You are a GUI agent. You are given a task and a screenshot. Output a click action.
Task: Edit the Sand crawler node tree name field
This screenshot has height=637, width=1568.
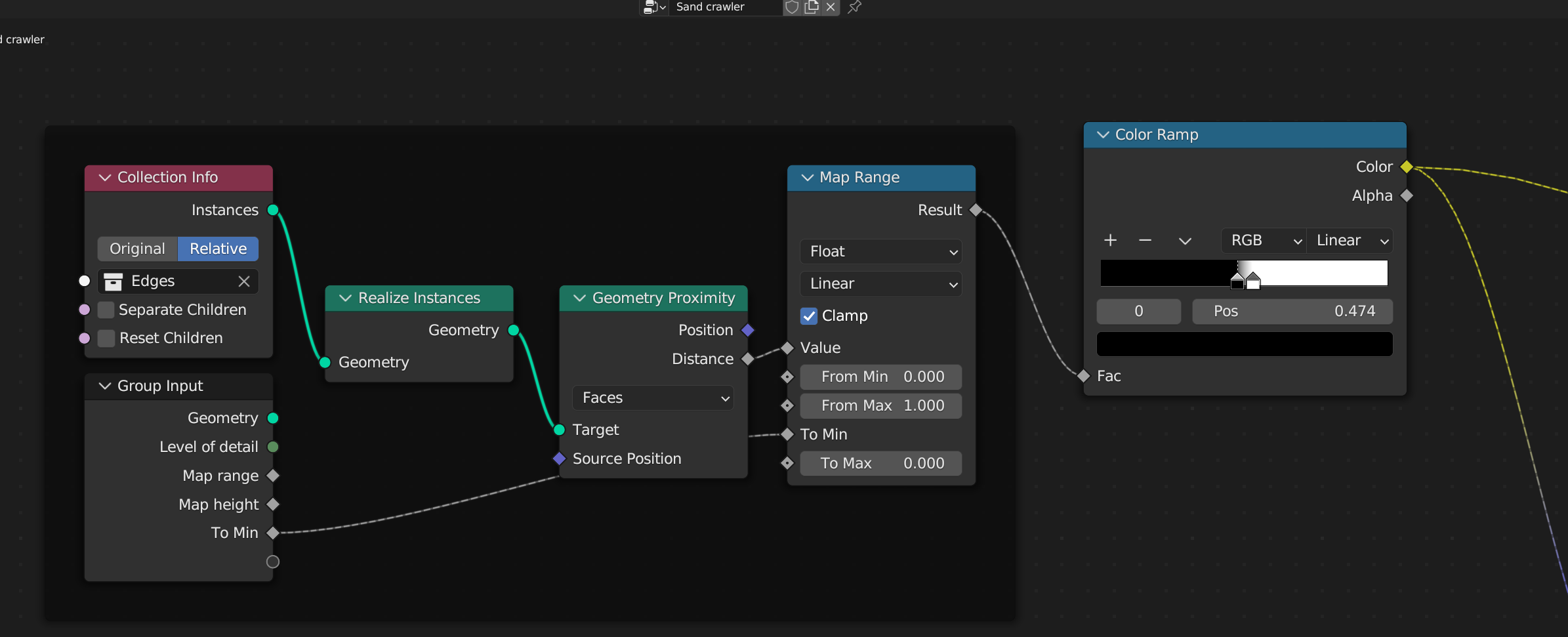[725, 7]
